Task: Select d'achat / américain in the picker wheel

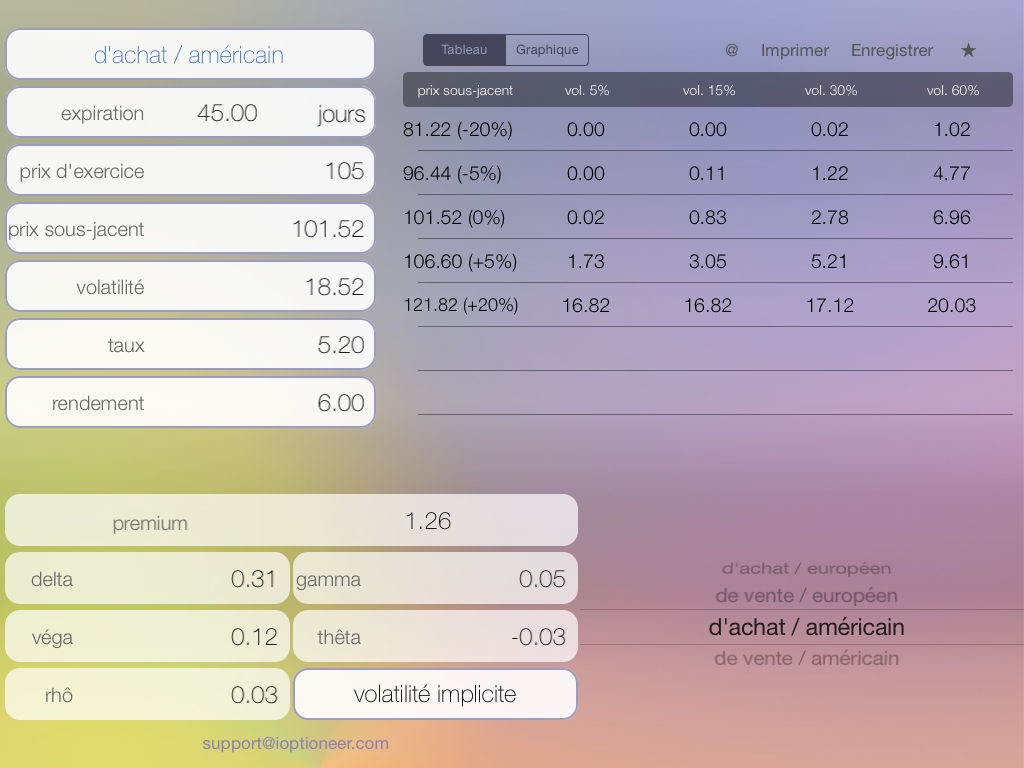Action: coord(806,627)
